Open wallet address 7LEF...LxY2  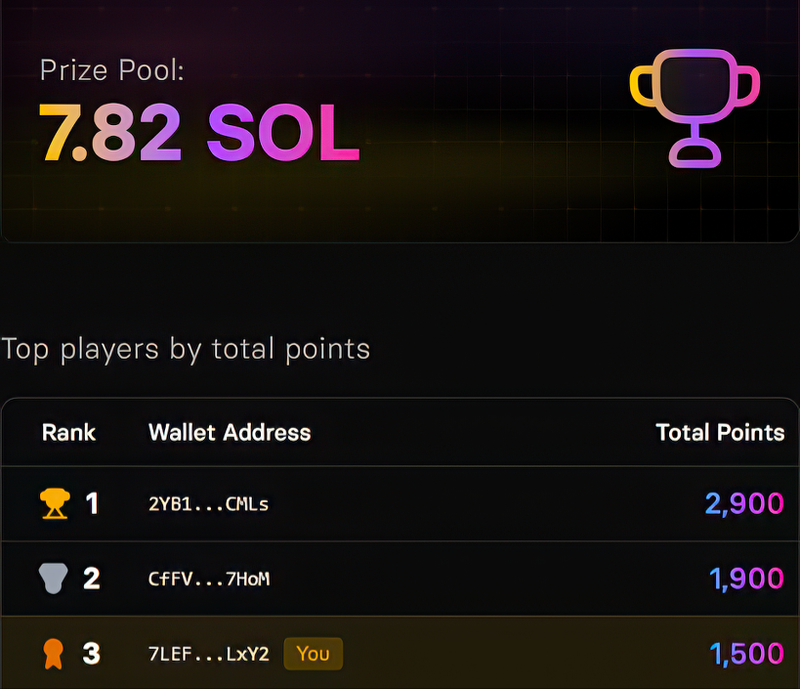[x=208, y=654]
